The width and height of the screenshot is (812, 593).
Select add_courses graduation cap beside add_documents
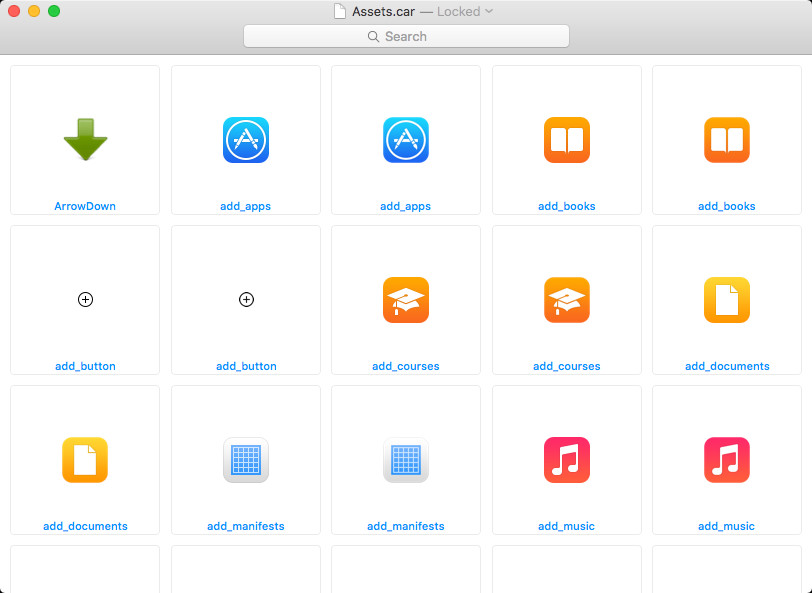tap(567, 300)
